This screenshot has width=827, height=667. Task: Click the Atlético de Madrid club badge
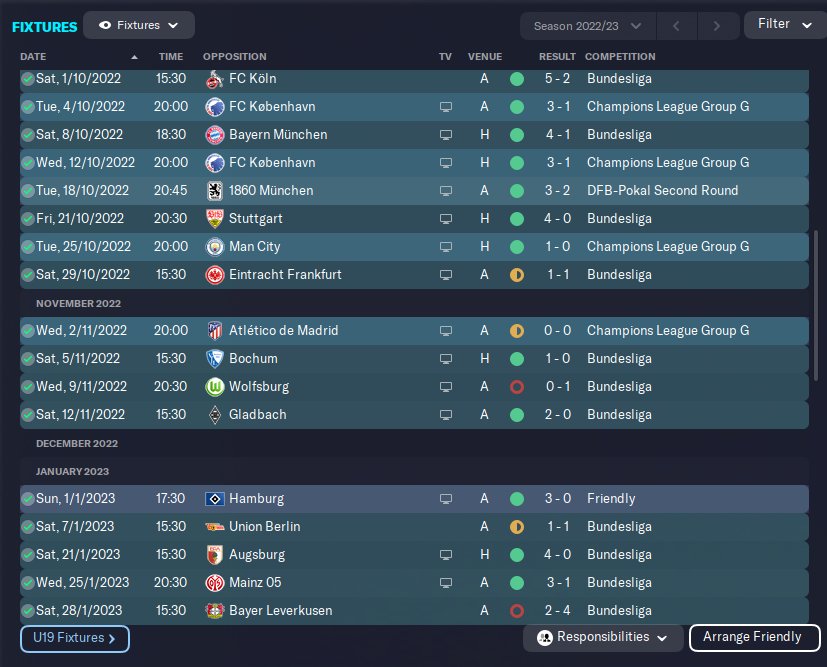point(213,330)
